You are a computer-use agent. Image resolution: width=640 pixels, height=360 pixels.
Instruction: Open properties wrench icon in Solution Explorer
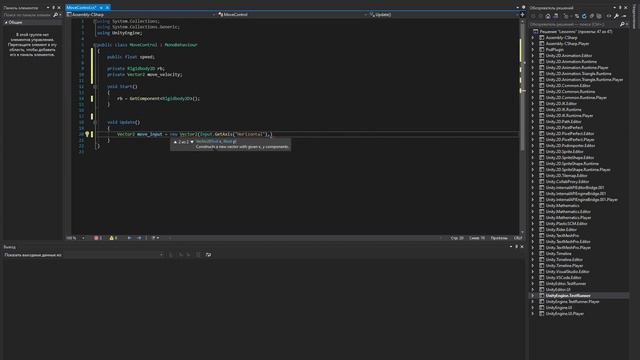click(x=616, y=16)
